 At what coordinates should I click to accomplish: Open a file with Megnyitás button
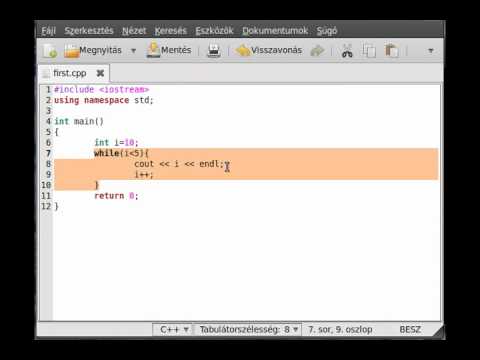coord(93,51)
